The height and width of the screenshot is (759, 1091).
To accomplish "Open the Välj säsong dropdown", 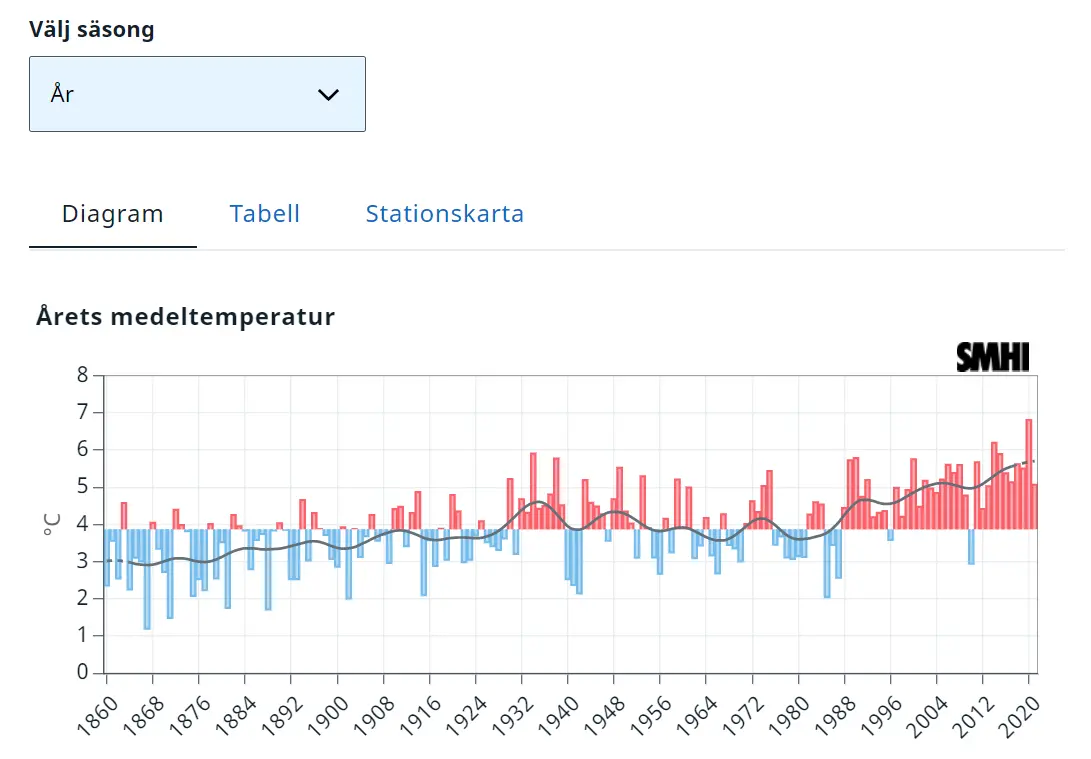I will 197,94.
